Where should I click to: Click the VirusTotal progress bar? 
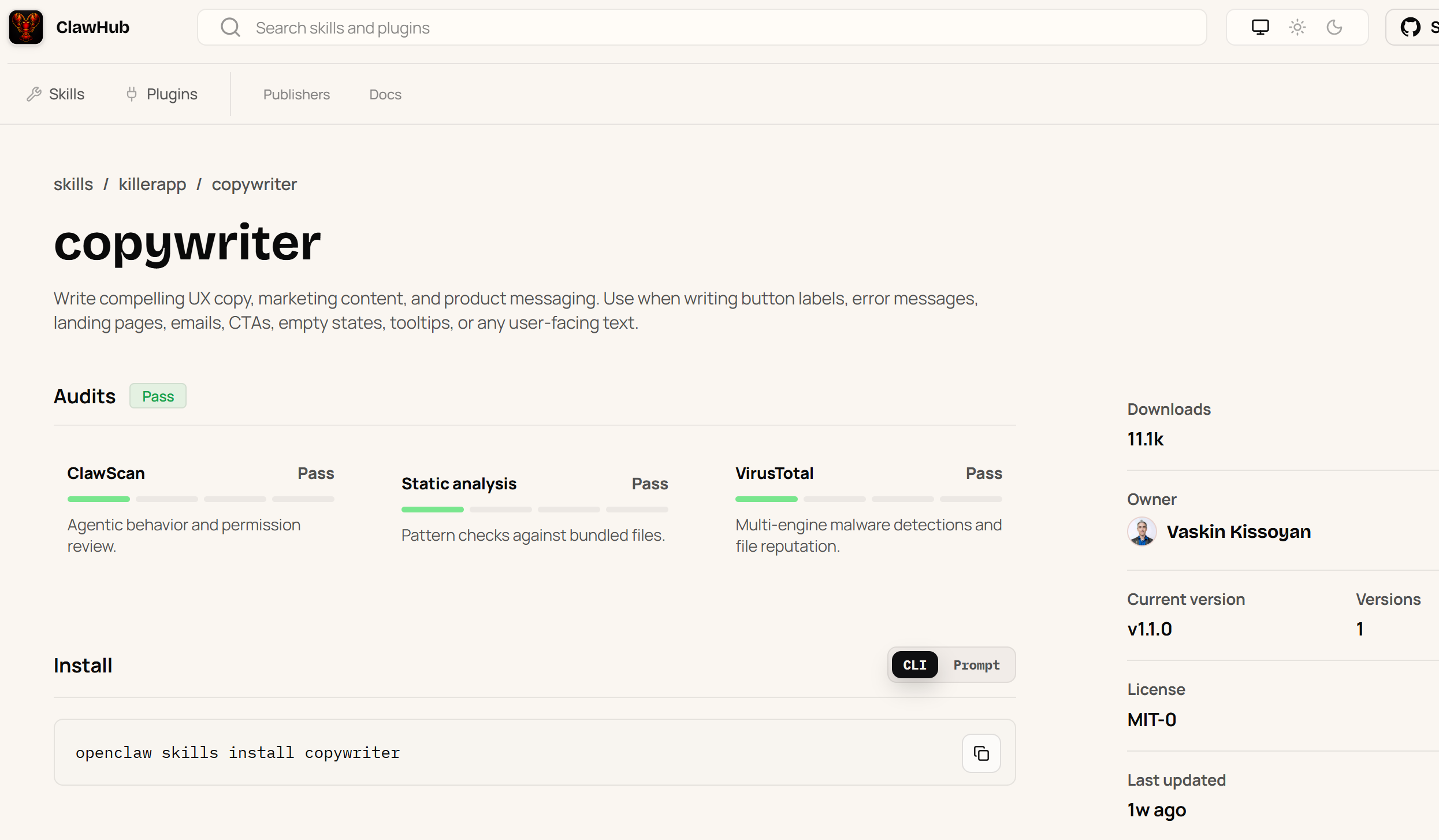869,499
